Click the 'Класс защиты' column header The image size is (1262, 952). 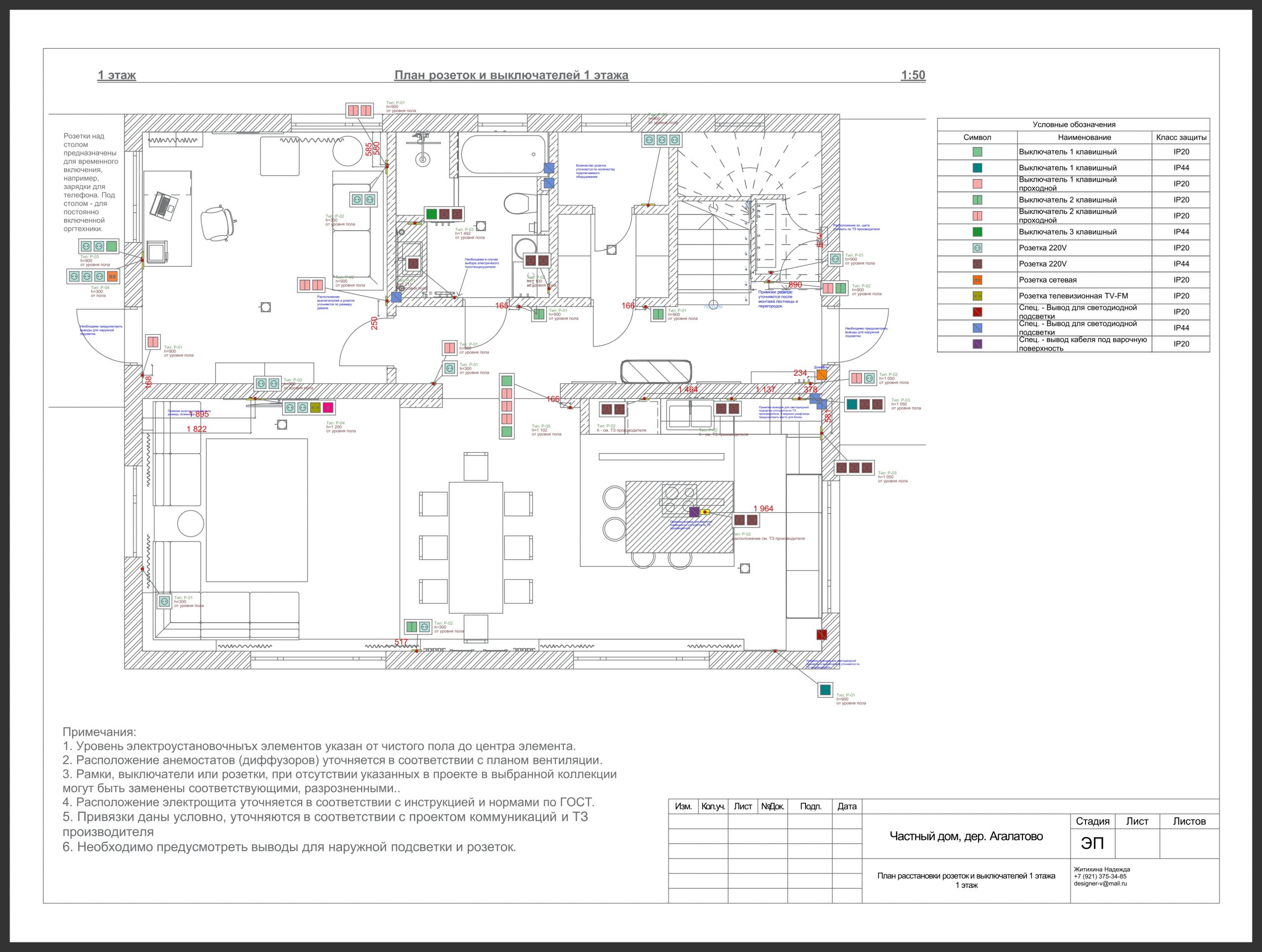(1181, 138)
